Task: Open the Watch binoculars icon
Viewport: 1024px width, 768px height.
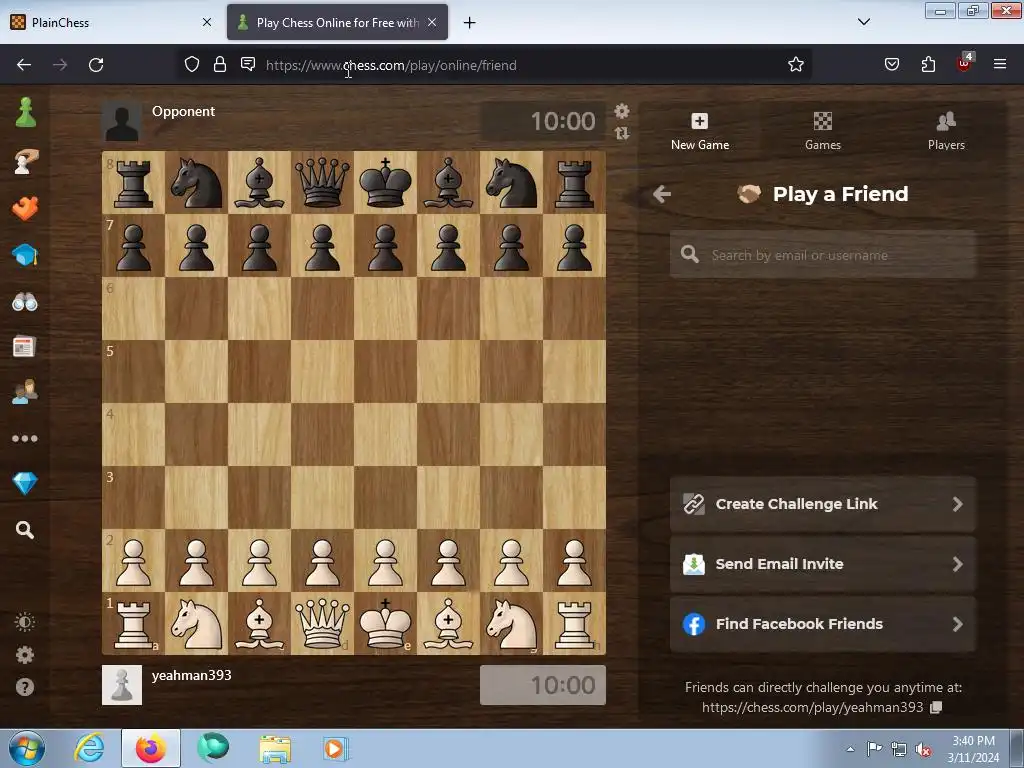Action: point(25,302)
